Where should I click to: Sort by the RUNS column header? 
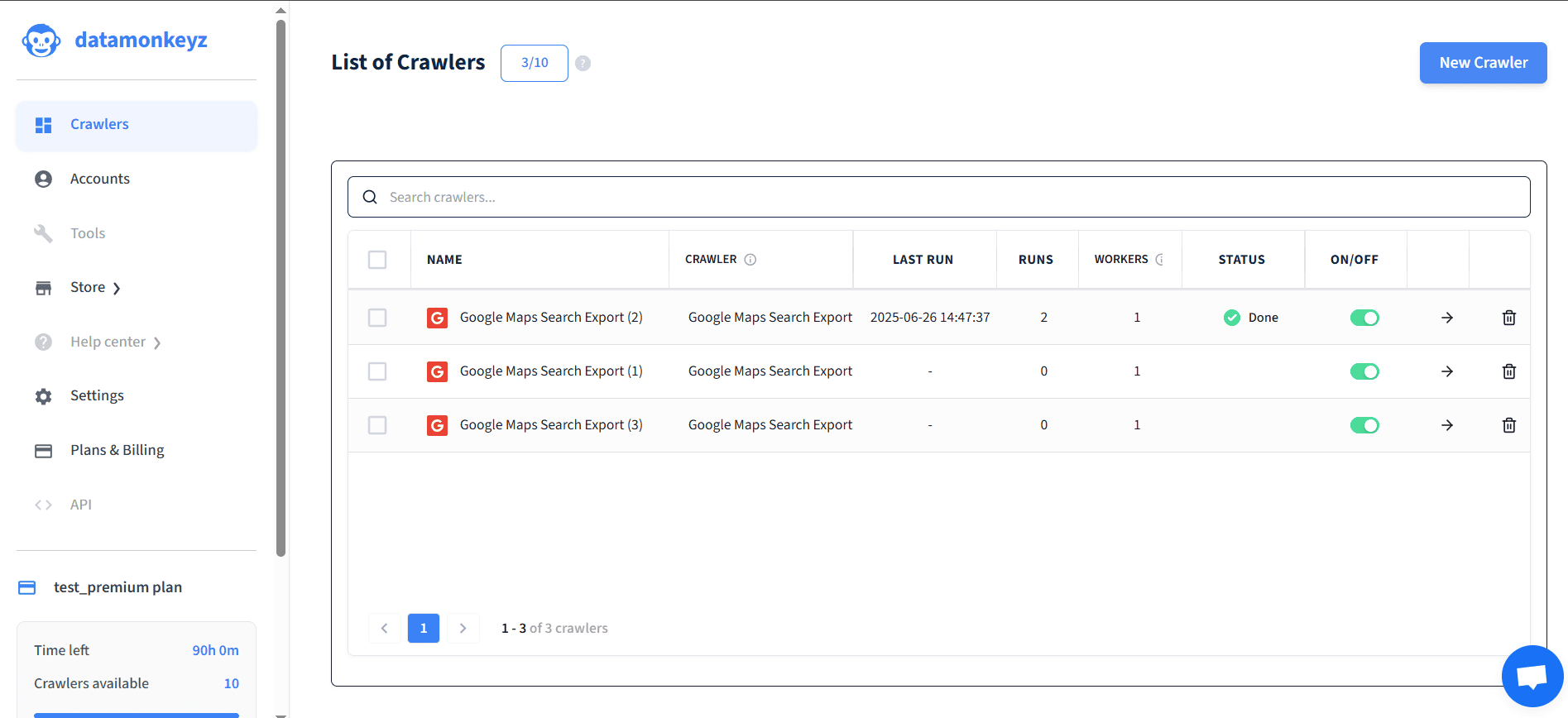pos(1036,260)
